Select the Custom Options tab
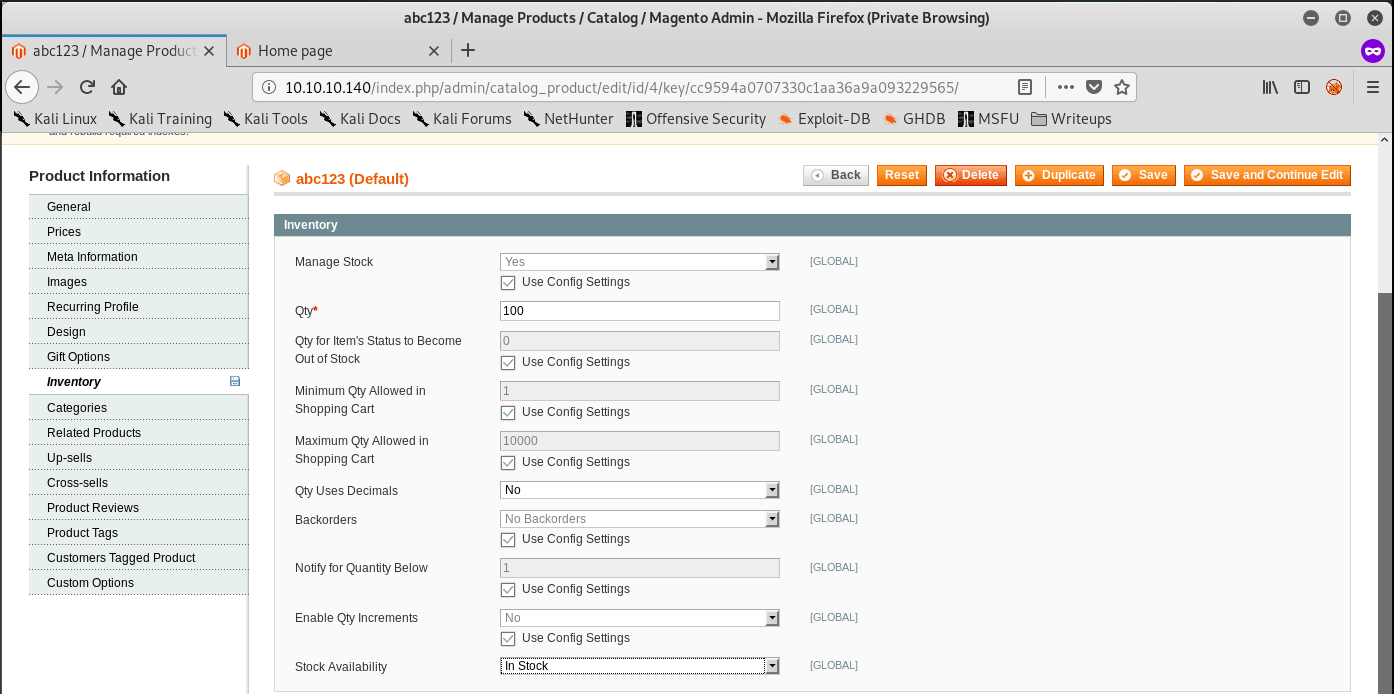The width and height of the screenshot is (1394, 694). click(x=138, y=583)
